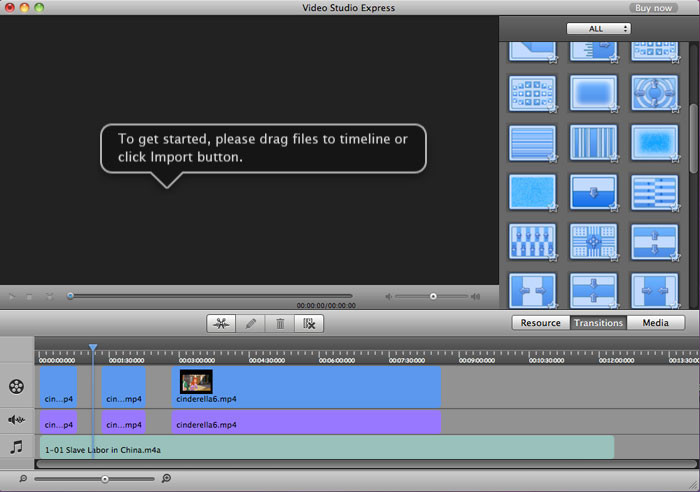Choose the cross-shaped four-arrow transition
This screenshot has width=700, height=492.
click(593, 242)
